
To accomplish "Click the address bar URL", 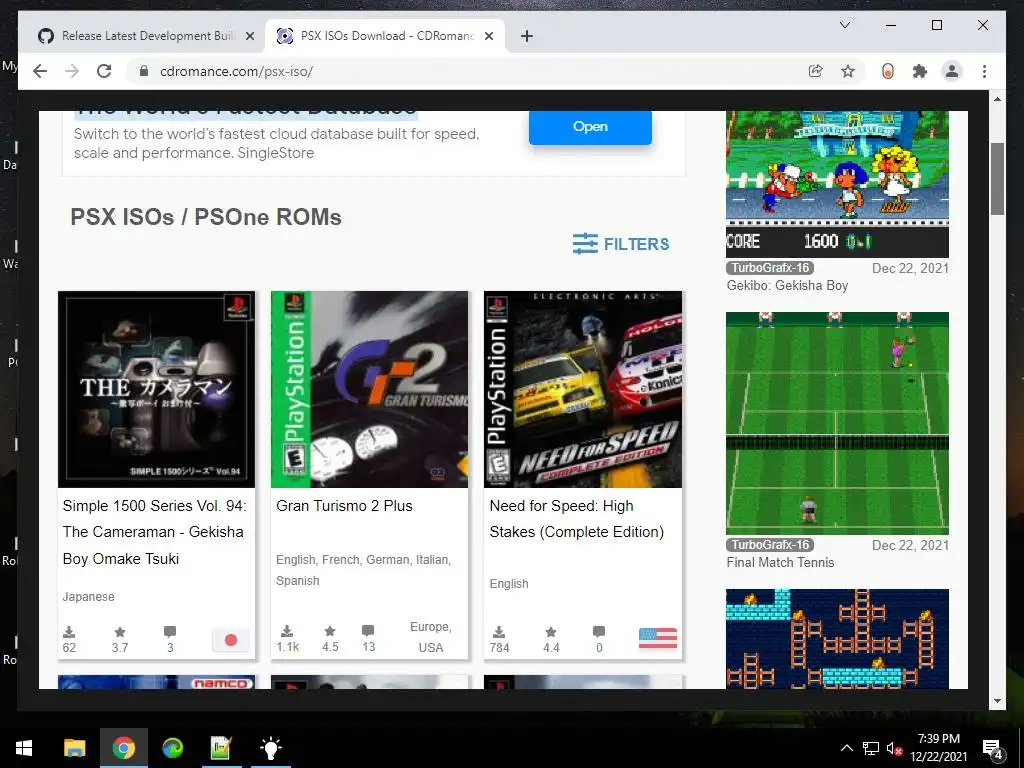I will 236,71.
